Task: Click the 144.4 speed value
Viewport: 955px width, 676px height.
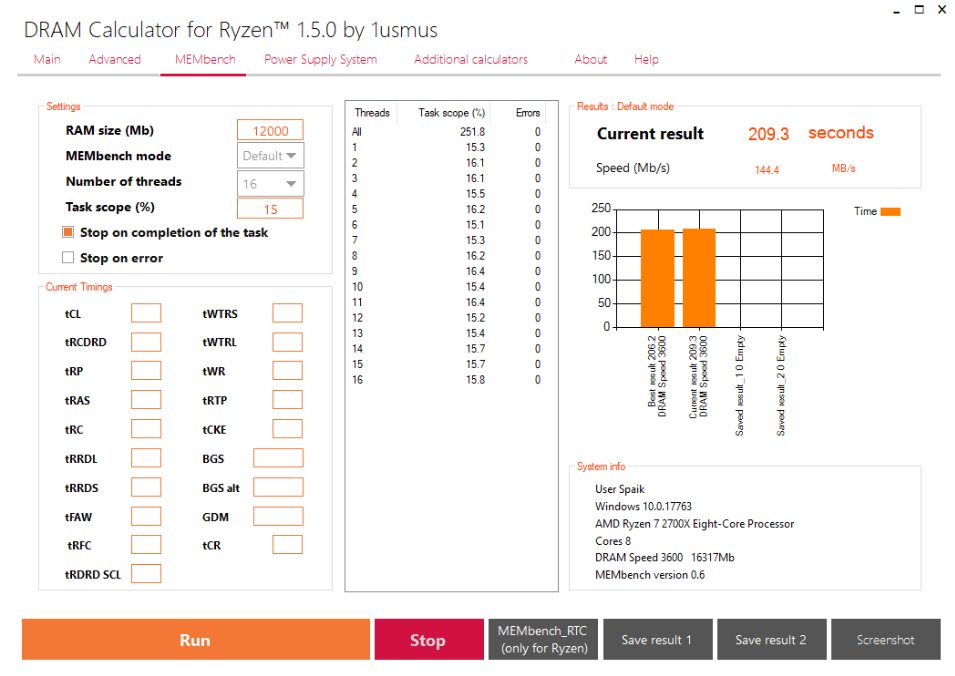Action: [767, 170]
